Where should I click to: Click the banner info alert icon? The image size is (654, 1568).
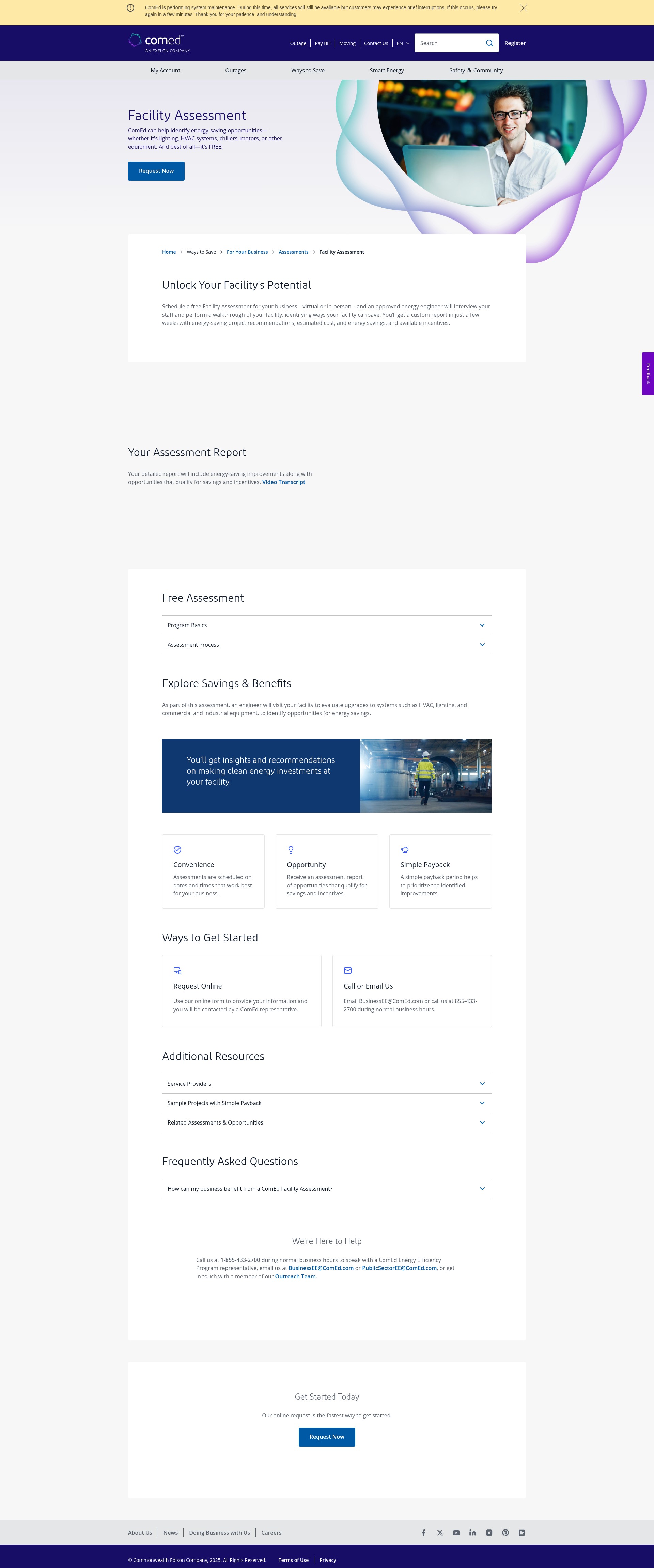130,8
